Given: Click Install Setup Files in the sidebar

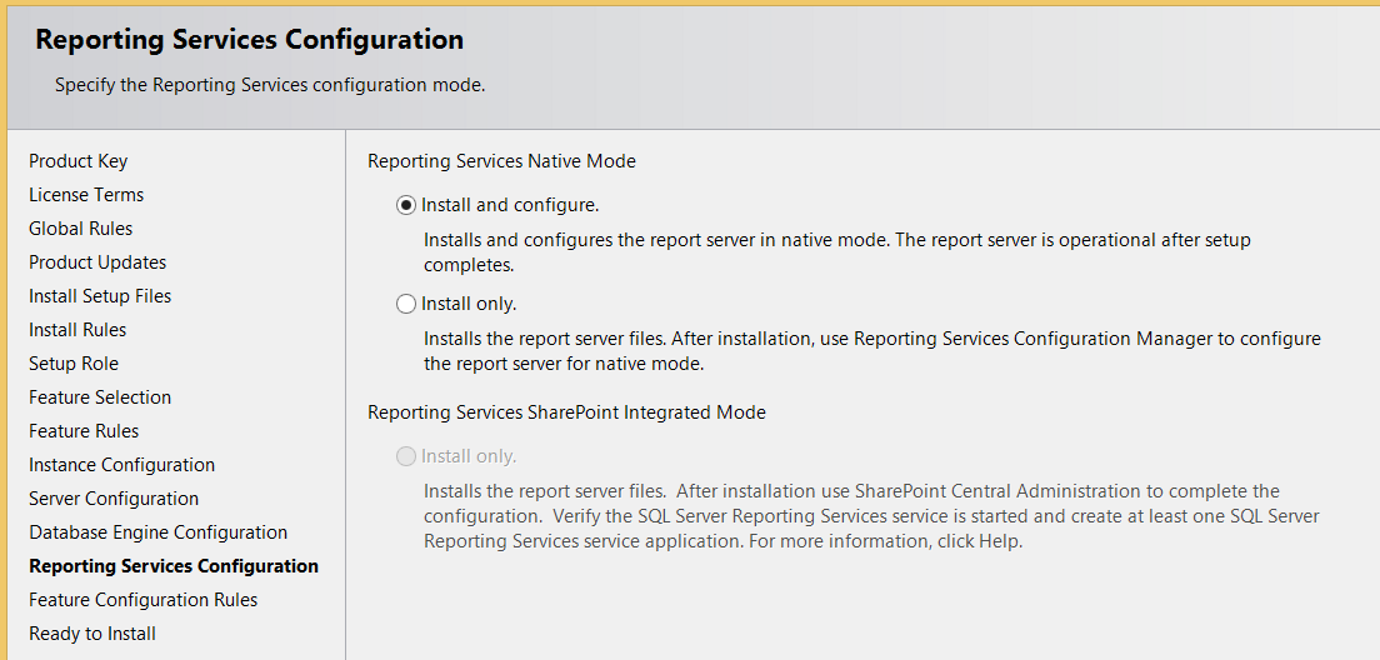Looking at the screenshot, I should pos(100,296).
